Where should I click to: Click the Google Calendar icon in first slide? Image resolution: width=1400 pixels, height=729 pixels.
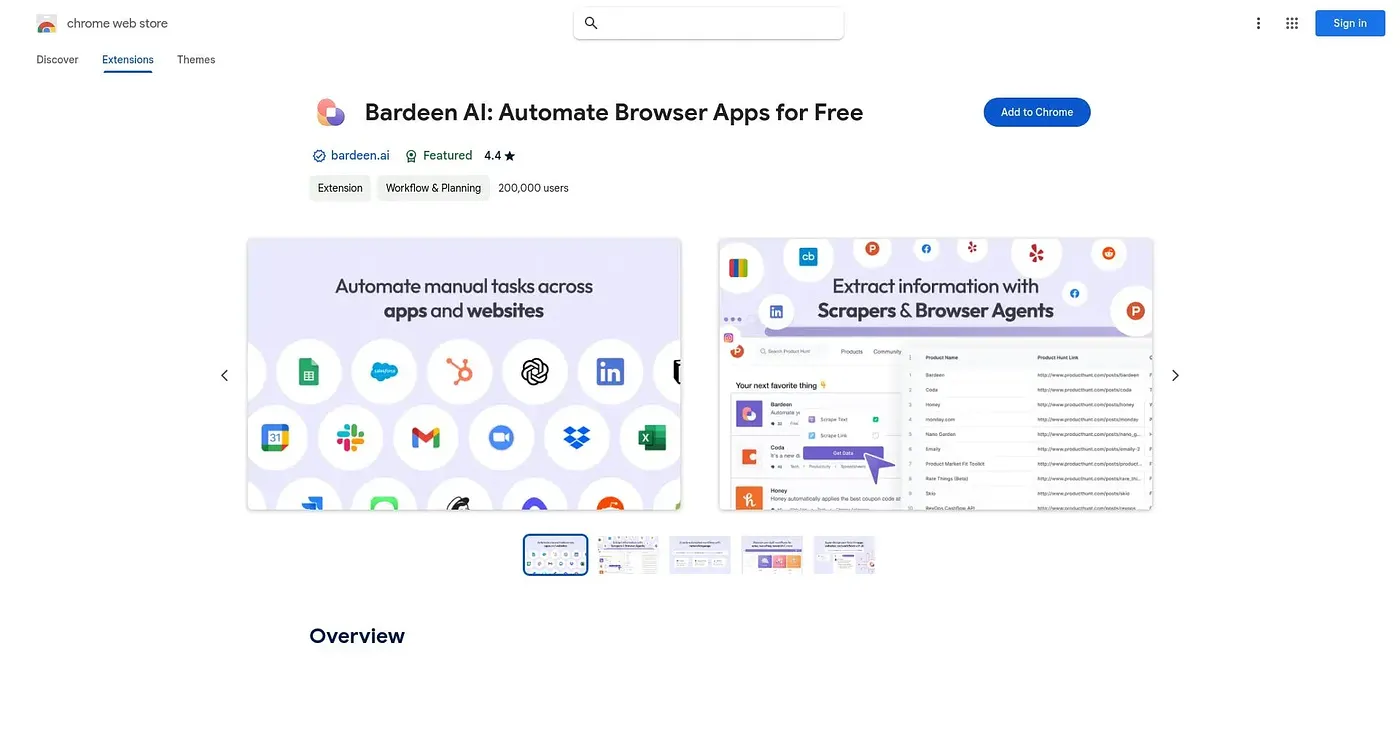point(275,437)
